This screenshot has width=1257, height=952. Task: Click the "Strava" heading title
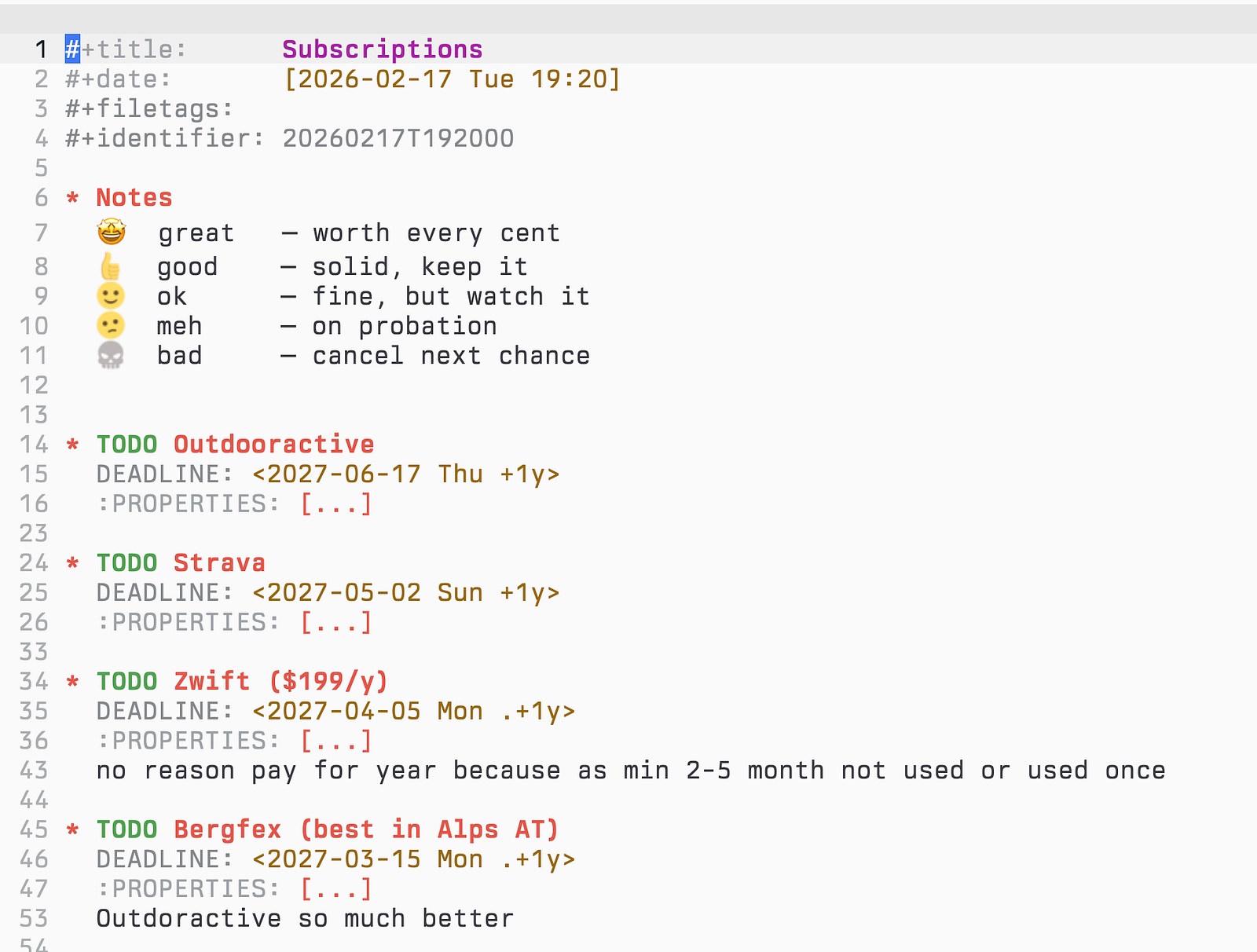(219, 563)
